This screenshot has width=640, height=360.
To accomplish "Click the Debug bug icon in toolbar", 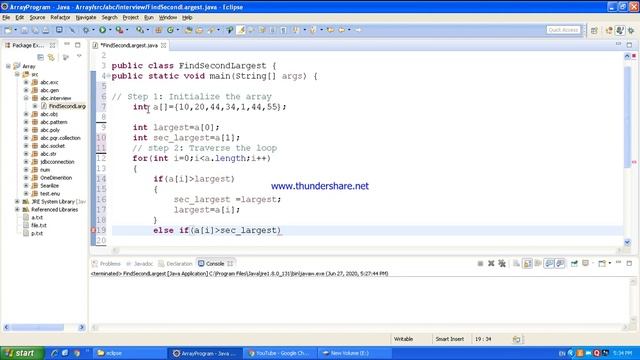I will (86, 30).
